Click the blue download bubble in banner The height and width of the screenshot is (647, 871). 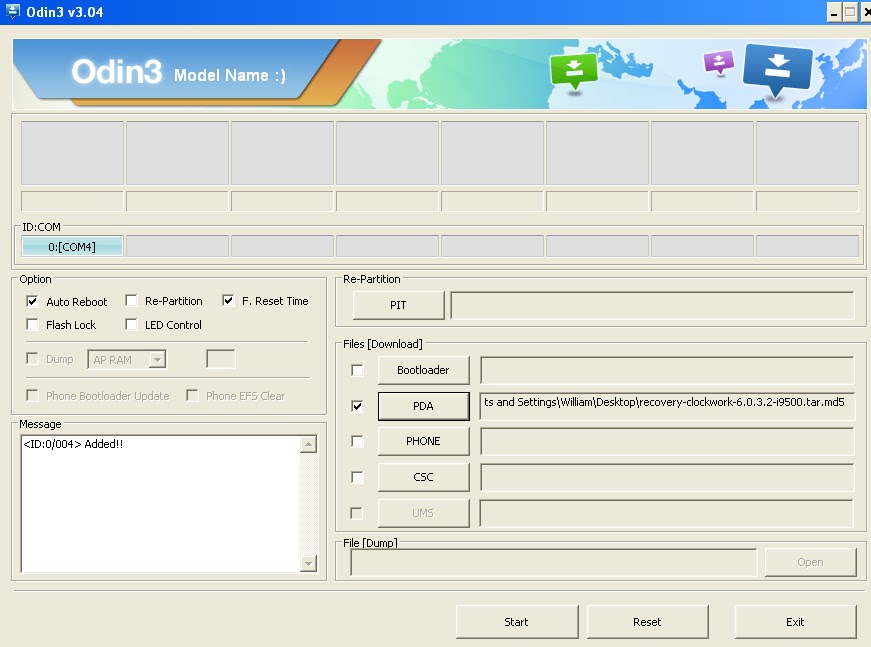(777, 70)
